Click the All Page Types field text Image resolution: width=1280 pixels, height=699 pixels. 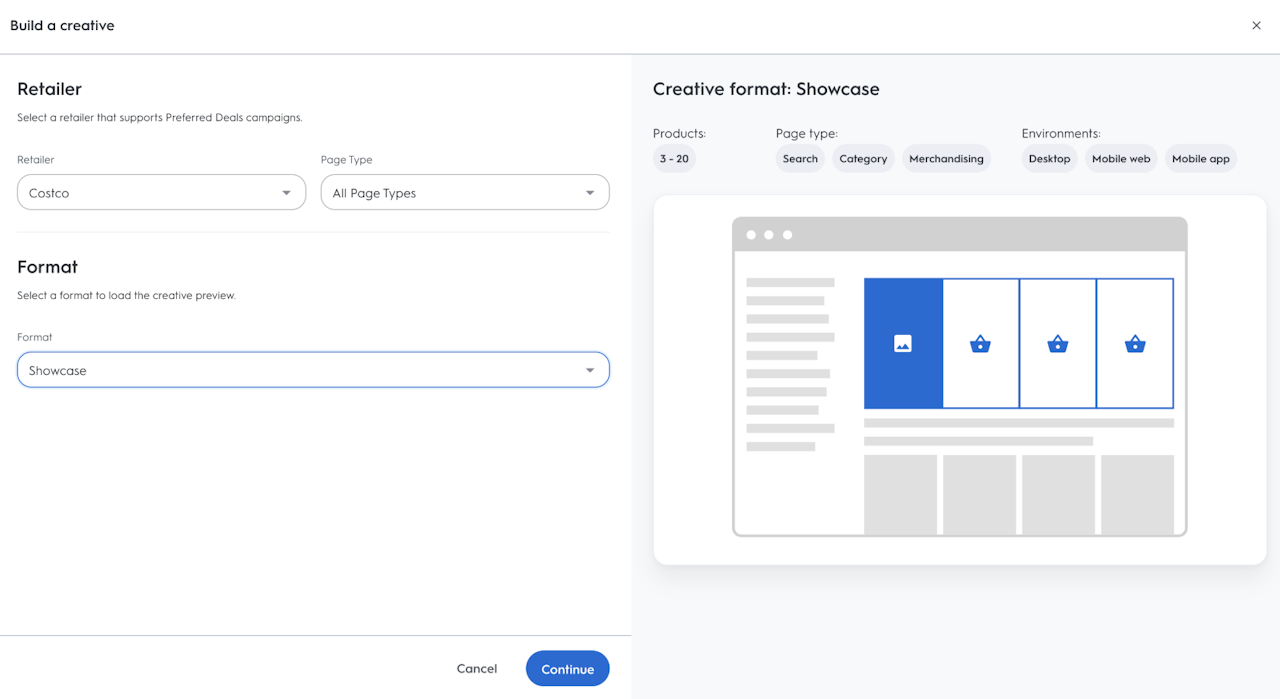point(374,193)
